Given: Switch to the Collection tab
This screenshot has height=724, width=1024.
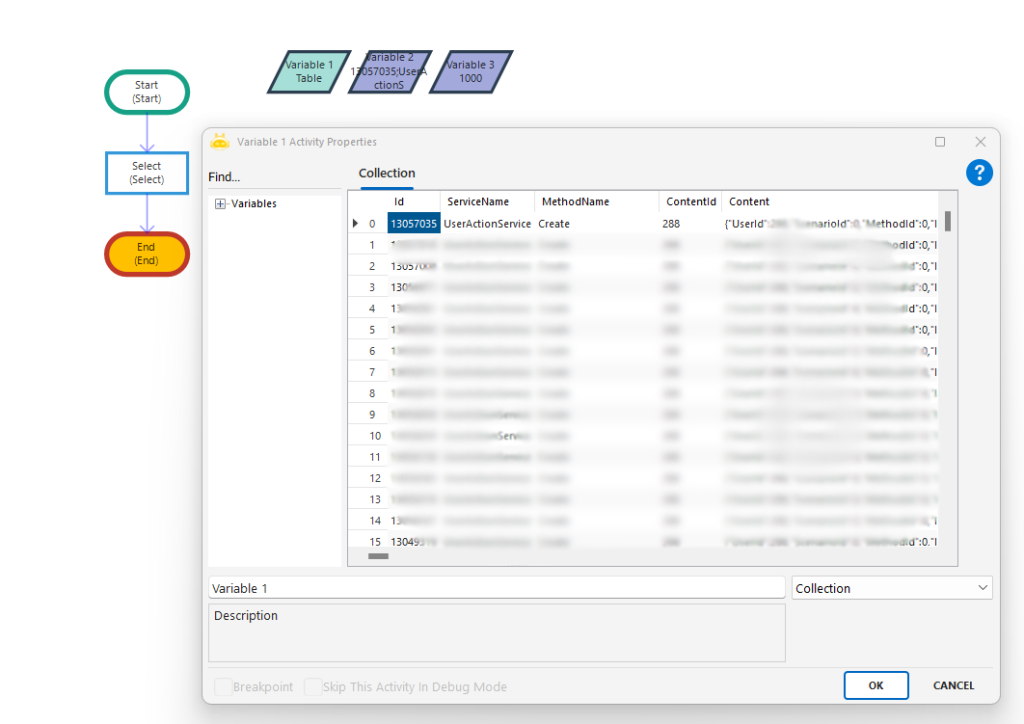Looking at the screenshot, I should tap(387, 174).
